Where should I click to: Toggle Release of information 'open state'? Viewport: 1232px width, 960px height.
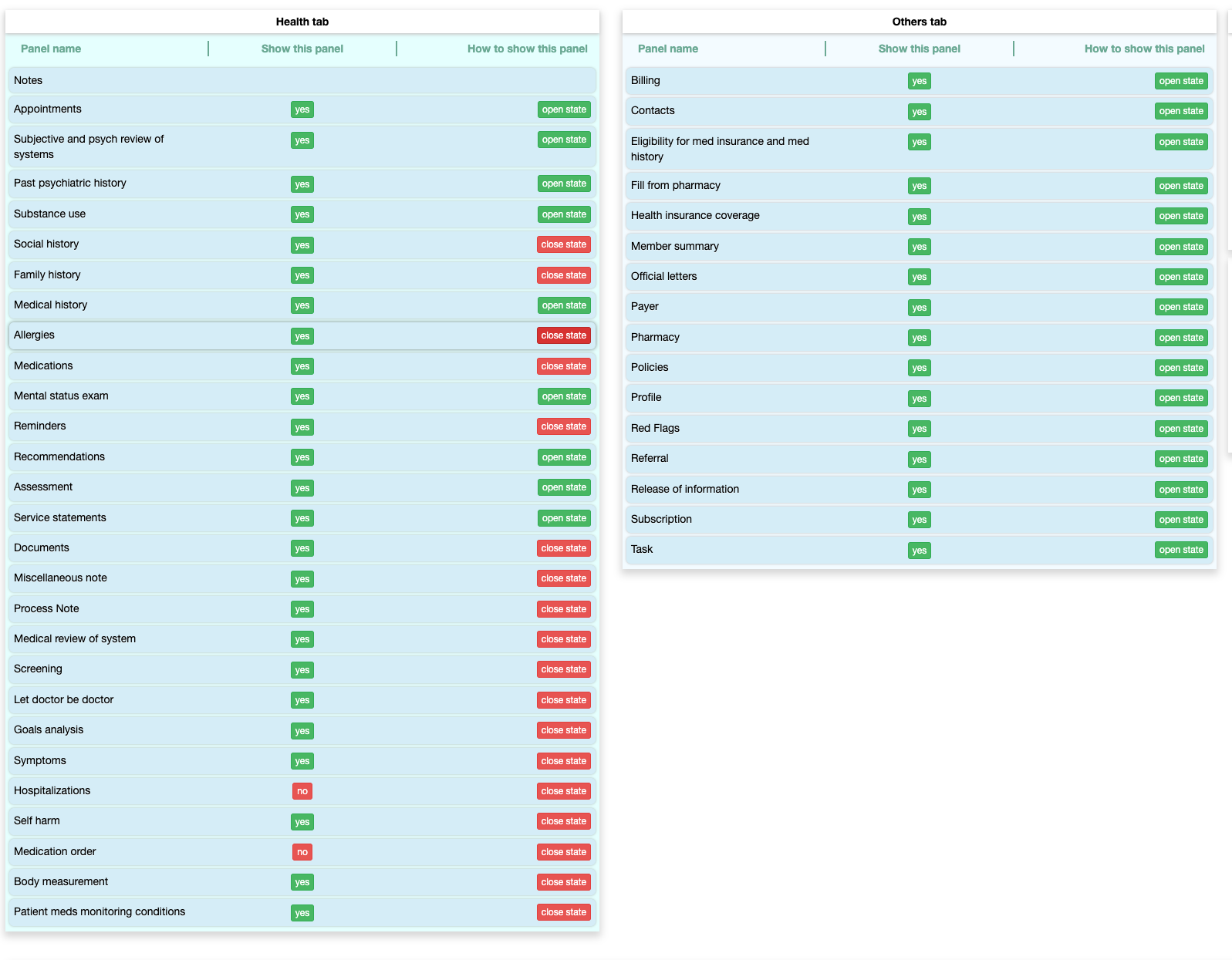(x=1181, y=490)
